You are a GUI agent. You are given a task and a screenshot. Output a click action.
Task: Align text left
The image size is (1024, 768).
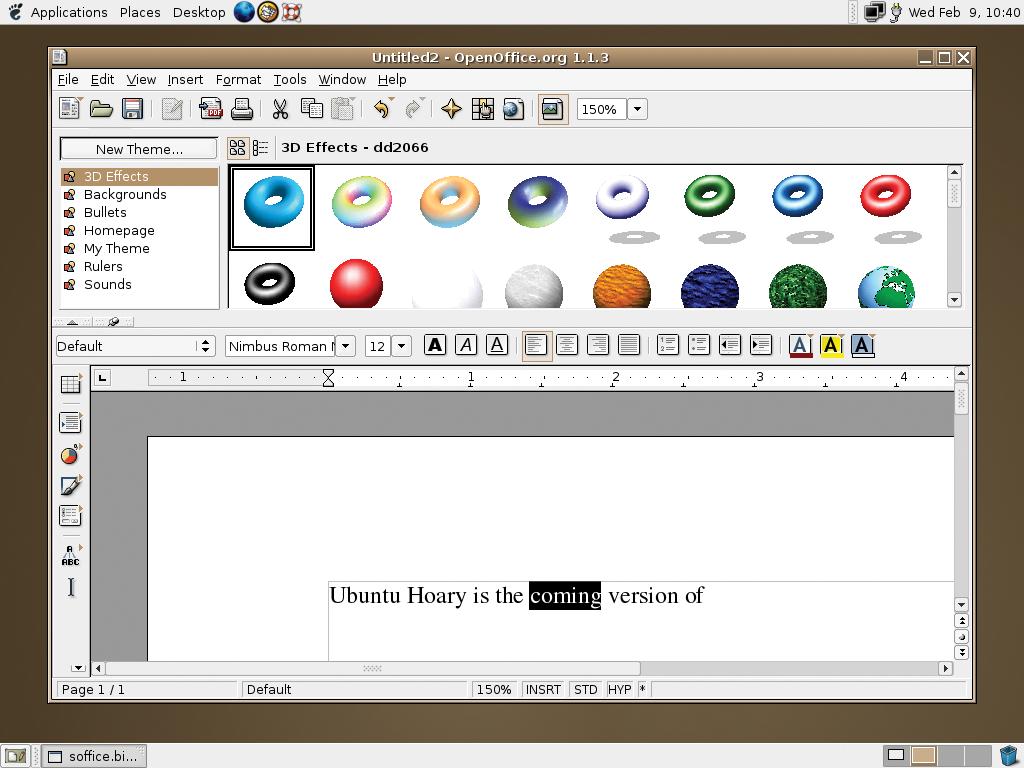[537, 345]
